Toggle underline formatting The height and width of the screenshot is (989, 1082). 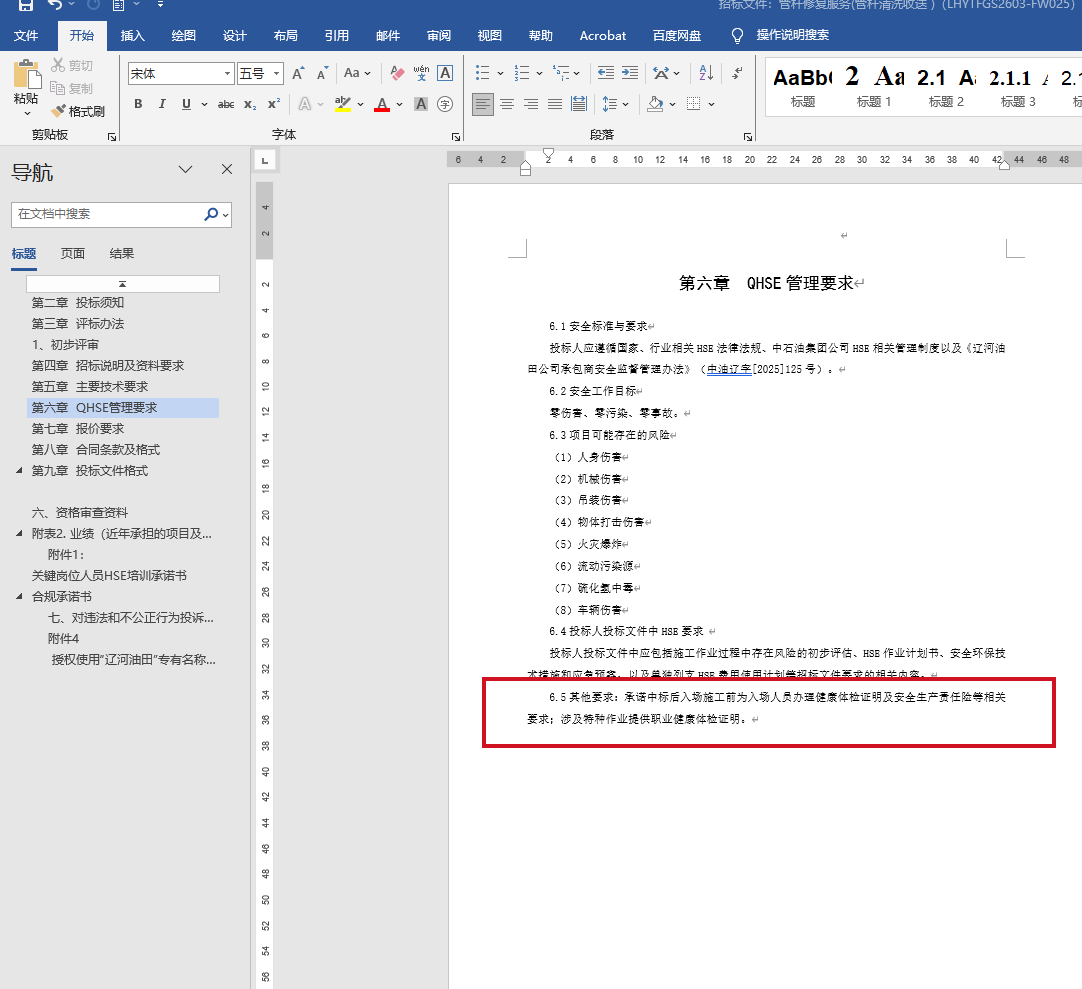pyautogui.click(x=186, y=104)
